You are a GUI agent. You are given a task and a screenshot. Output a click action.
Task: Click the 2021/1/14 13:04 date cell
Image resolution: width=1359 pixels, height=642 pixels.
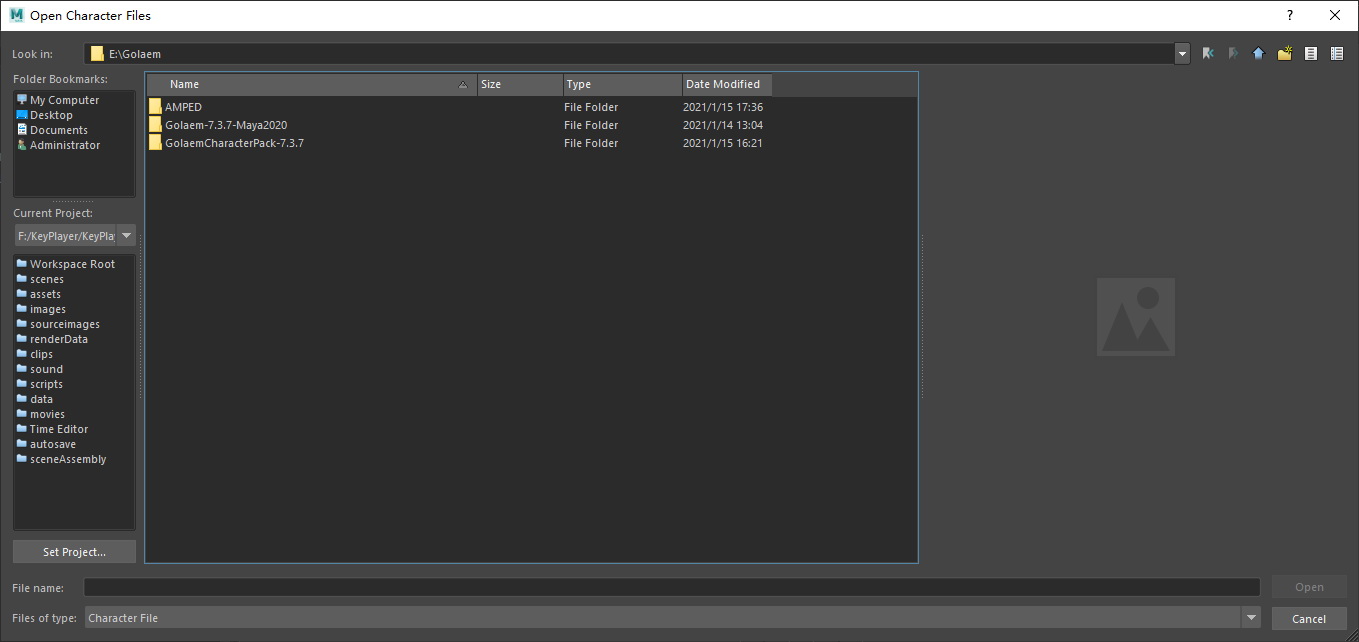[x=723, y=125]
